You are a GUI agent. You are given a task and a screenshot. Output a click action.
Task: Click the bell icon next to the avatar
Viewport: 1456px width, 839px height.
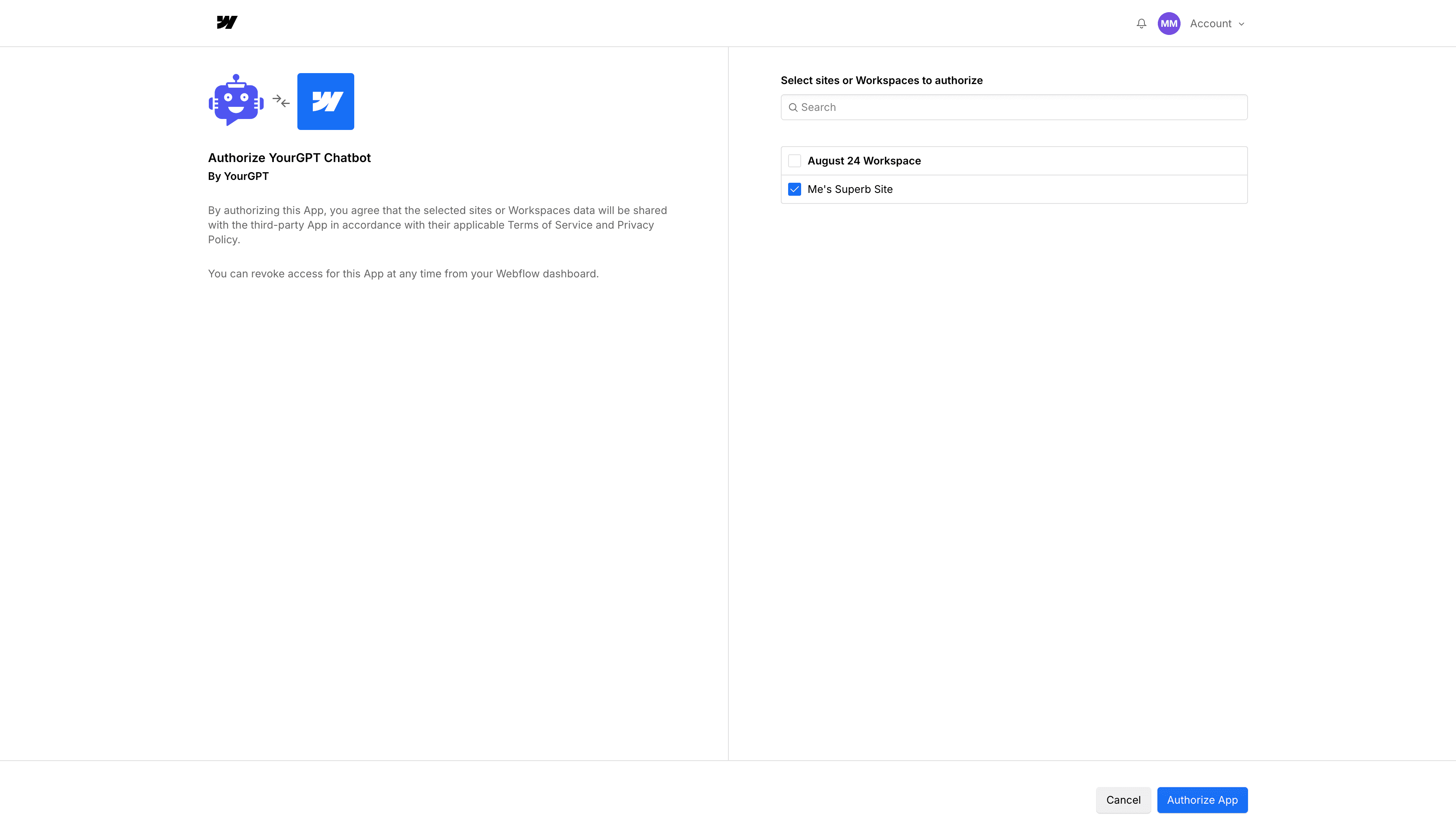click(1141, 23)
